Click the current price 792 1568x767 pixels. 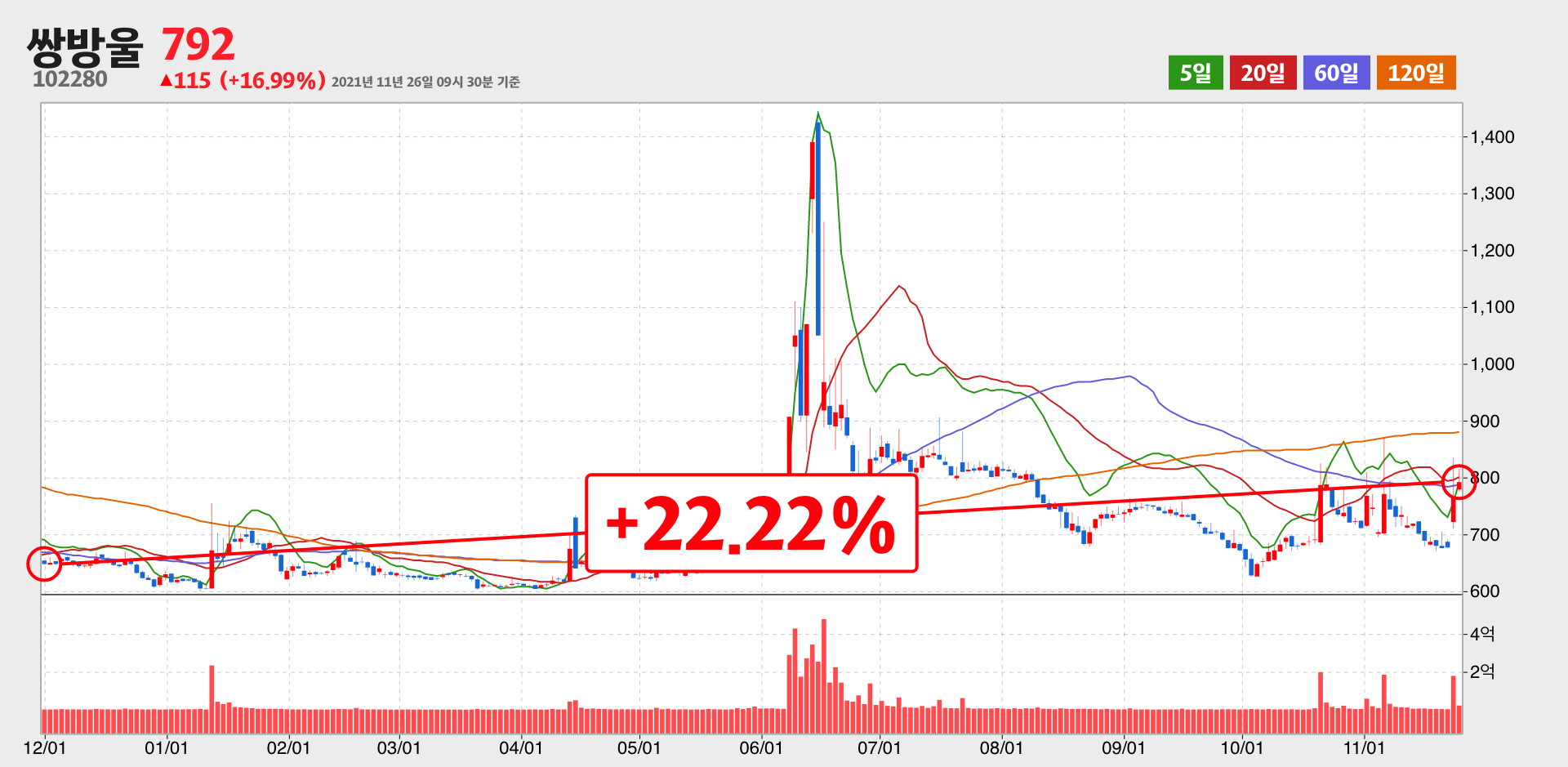(198, 44)
